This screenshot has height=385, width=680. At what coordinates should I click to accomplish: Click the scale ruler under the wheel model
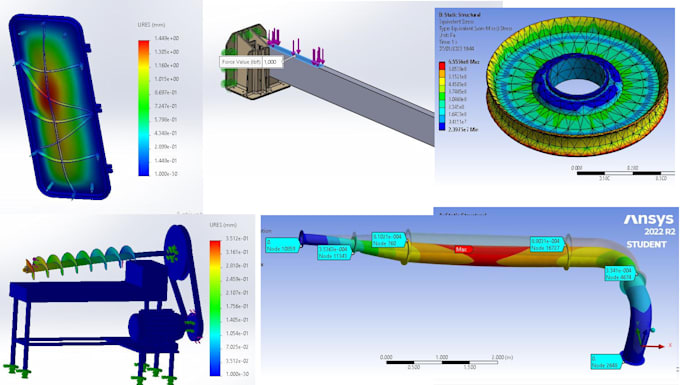(626, 173)
